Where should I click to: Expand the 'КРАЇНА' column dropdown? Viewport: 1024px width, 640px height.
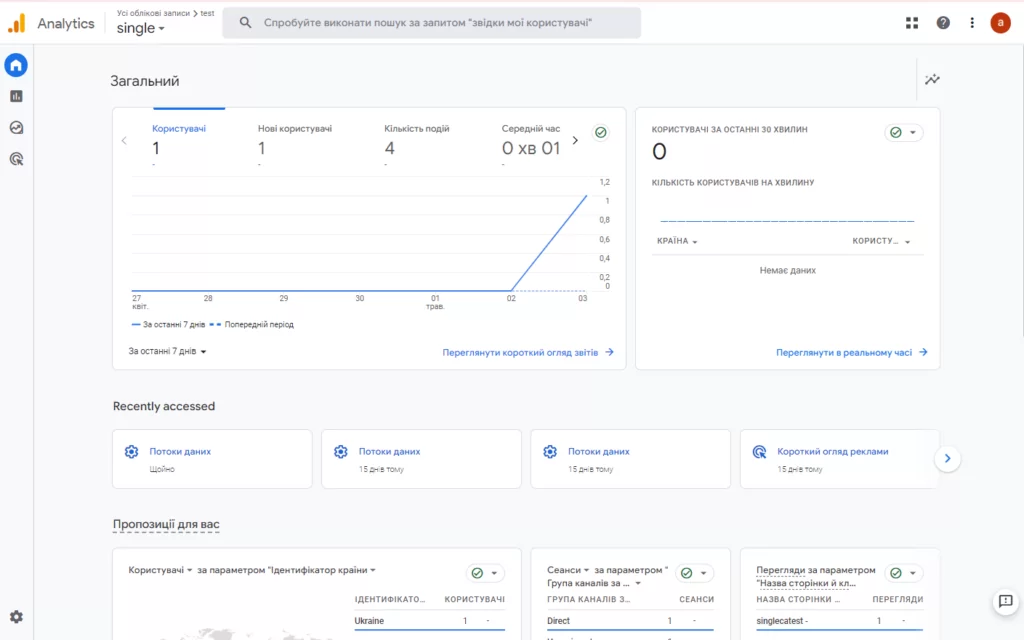click(x=677, y=241)
